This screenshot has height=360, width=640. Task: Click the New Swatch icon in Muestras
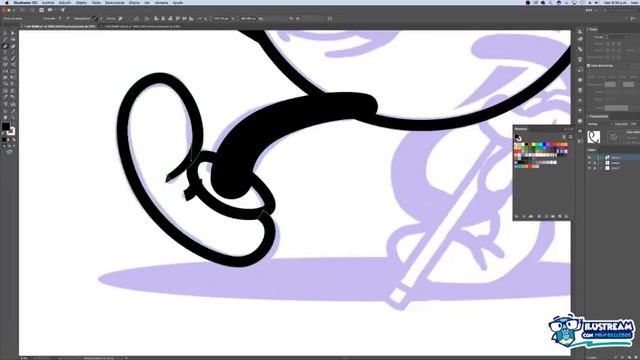(560, 216)
